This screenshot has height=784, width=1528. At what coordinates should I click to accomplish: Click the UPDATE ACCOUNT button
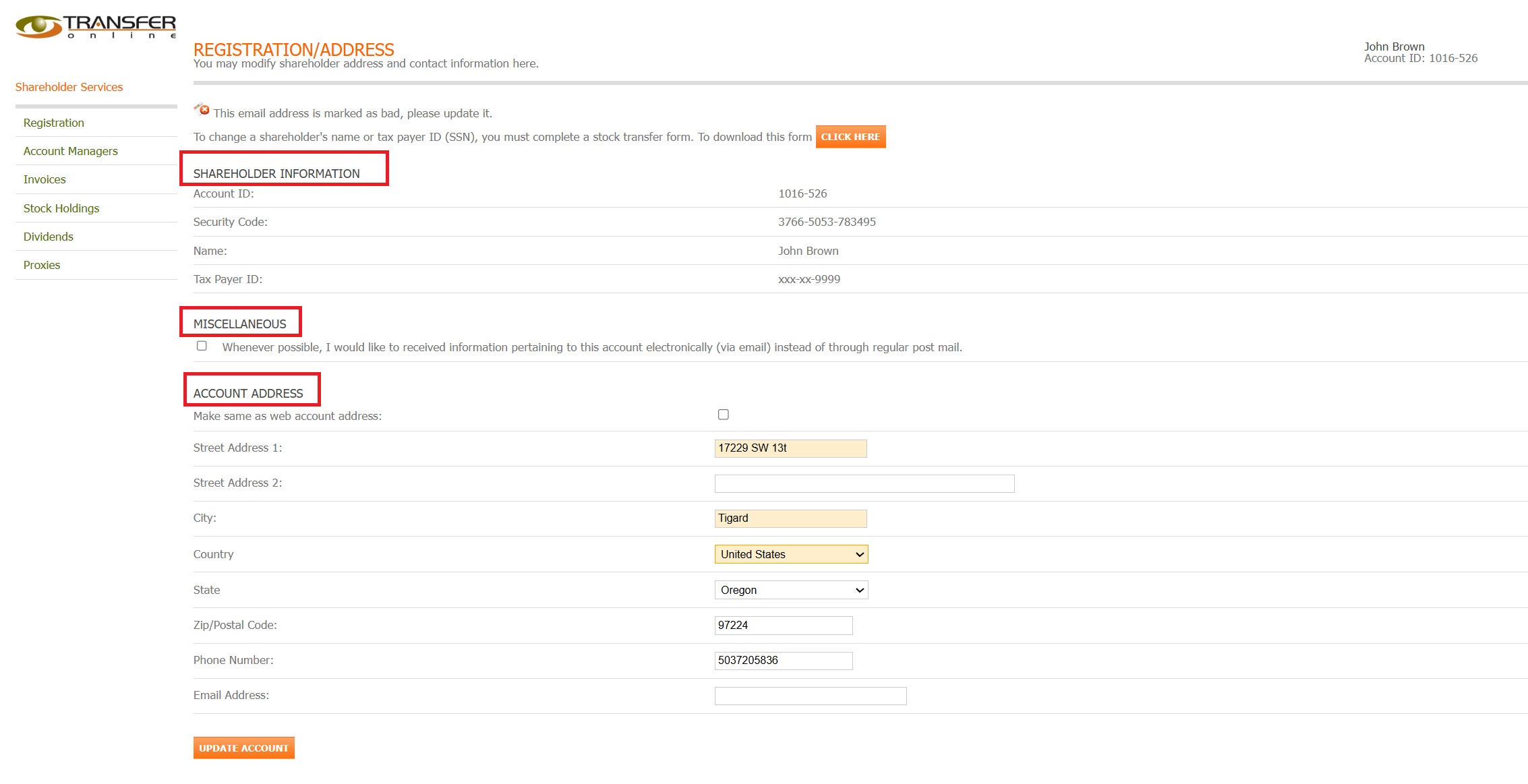(243, 748)
